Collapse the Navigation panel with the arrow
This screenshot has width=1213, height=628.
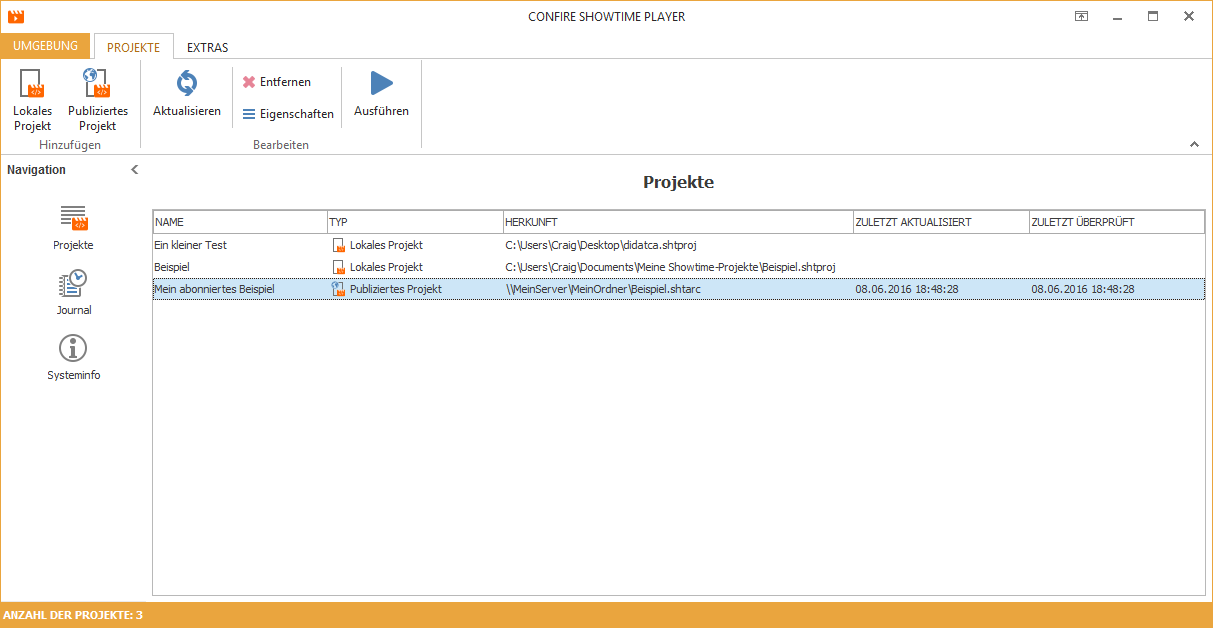pyautogui.click(x=135, y=170)
